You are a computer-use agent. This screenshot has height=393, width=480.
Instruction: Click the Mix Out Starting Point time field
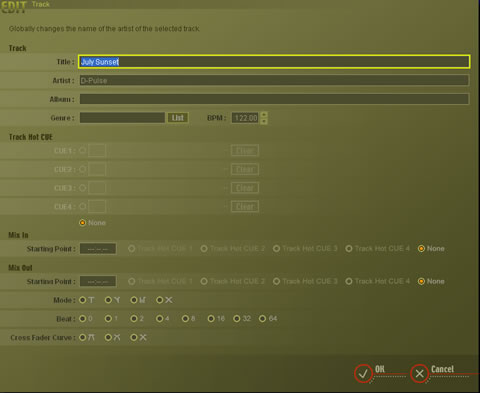click(98, 281)
